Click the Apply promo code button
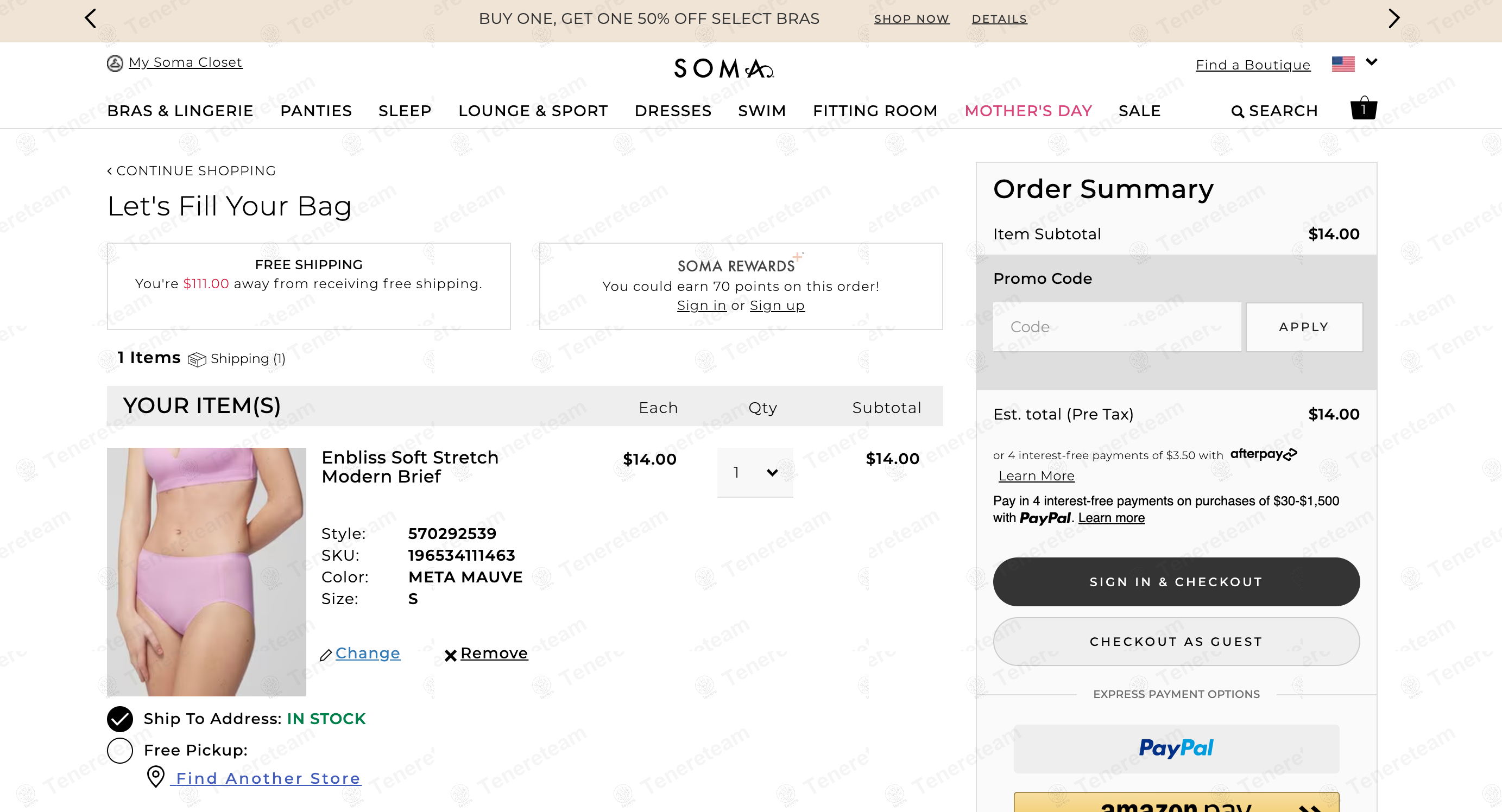This screenshot has height=812, width=1502. pos(1304,327)
